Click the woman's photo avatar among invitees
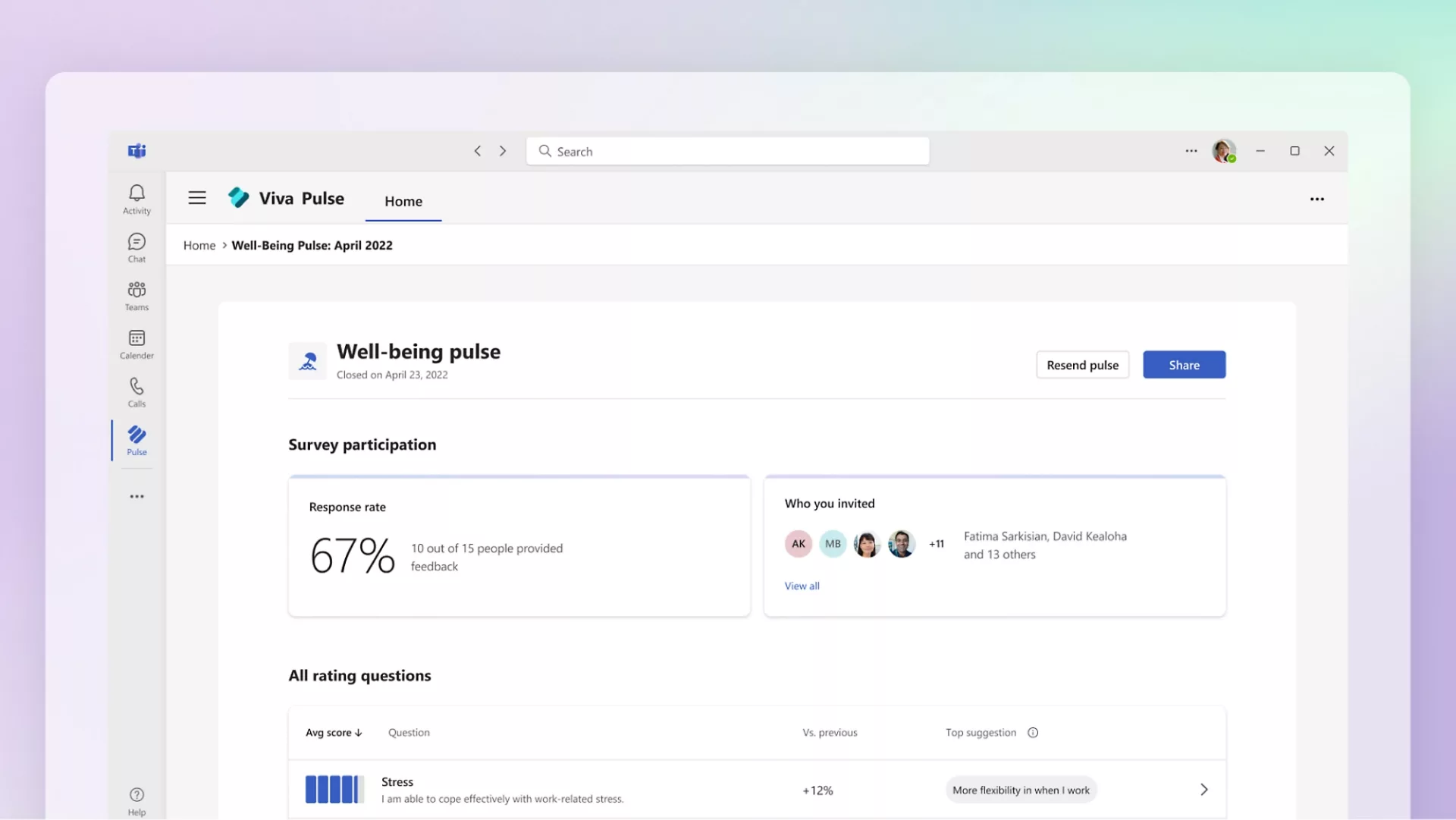Screen dimensions: 1456x820 pos(867,544)
